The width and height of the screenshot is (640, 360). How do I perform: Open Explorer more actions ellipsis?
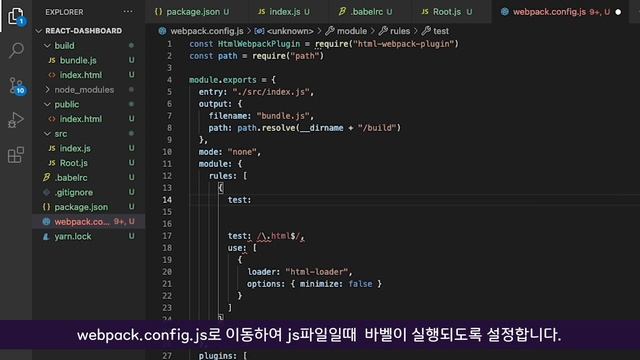pyautogui.click(x=128, y=12)
